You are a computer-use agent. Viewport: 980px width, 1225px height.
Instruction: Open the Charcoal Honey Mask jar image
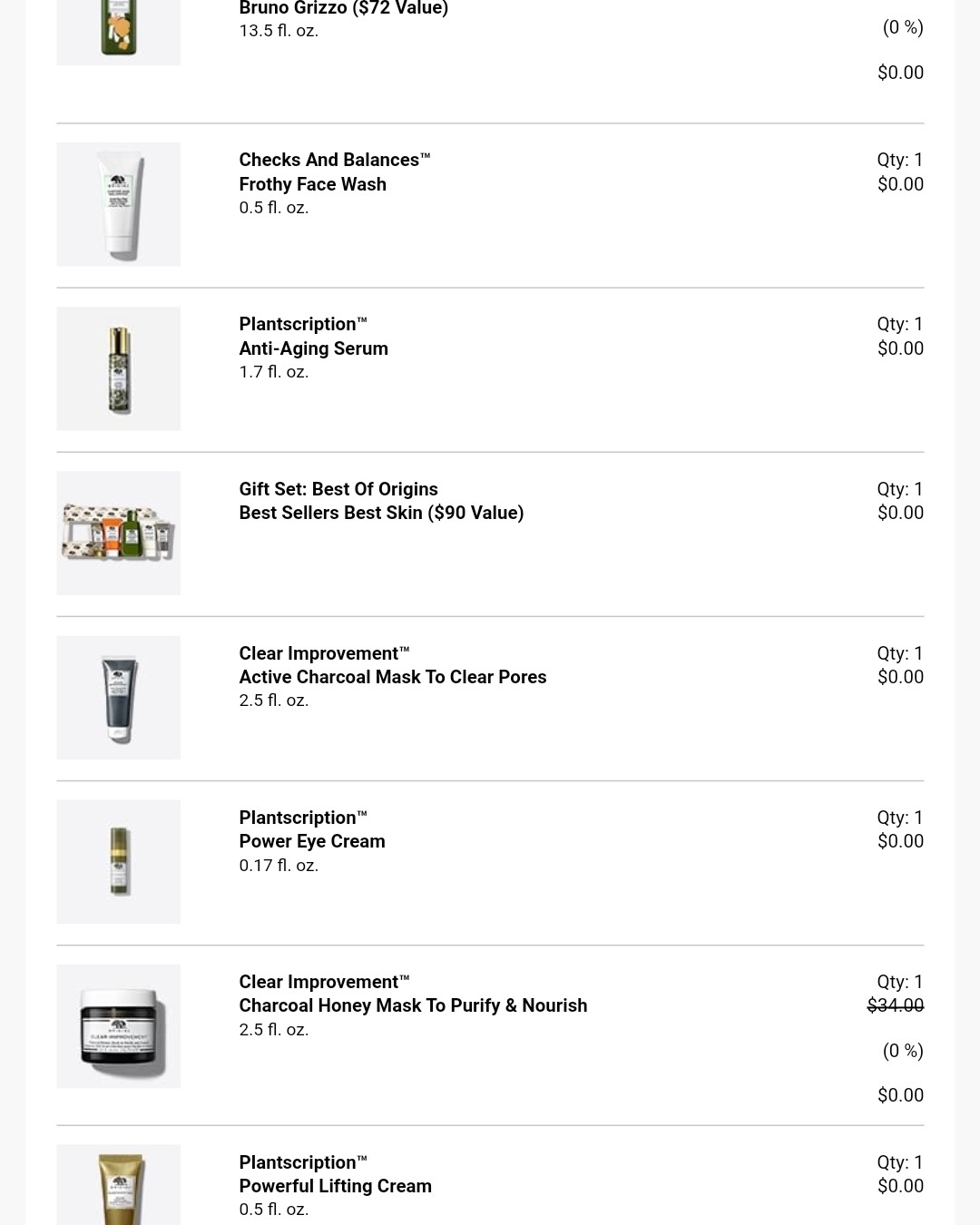click(x=118, y=1025)
